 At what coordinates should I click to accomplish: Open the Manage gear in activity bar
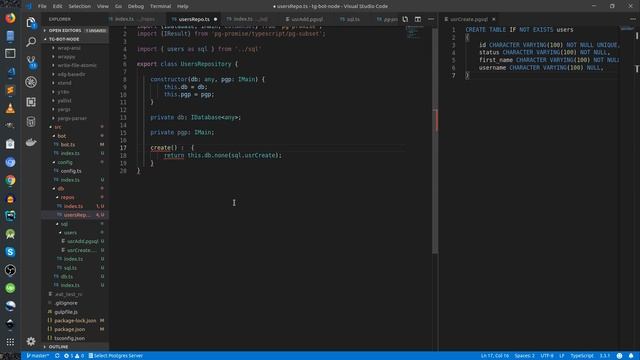click(x=31, y=341)
